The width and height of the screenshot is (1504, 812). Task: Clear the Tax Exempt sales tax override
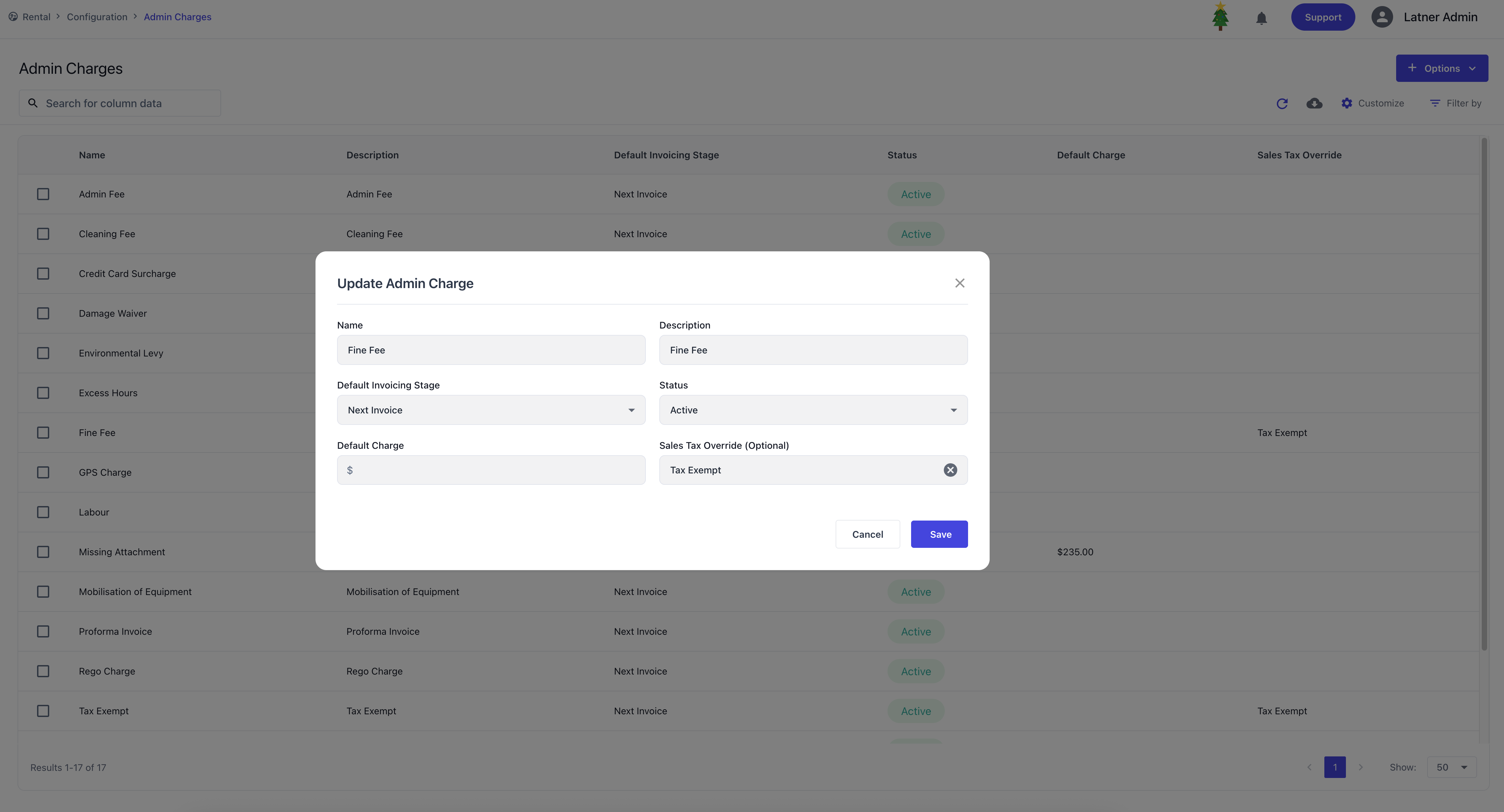click(x=950, y=470)
